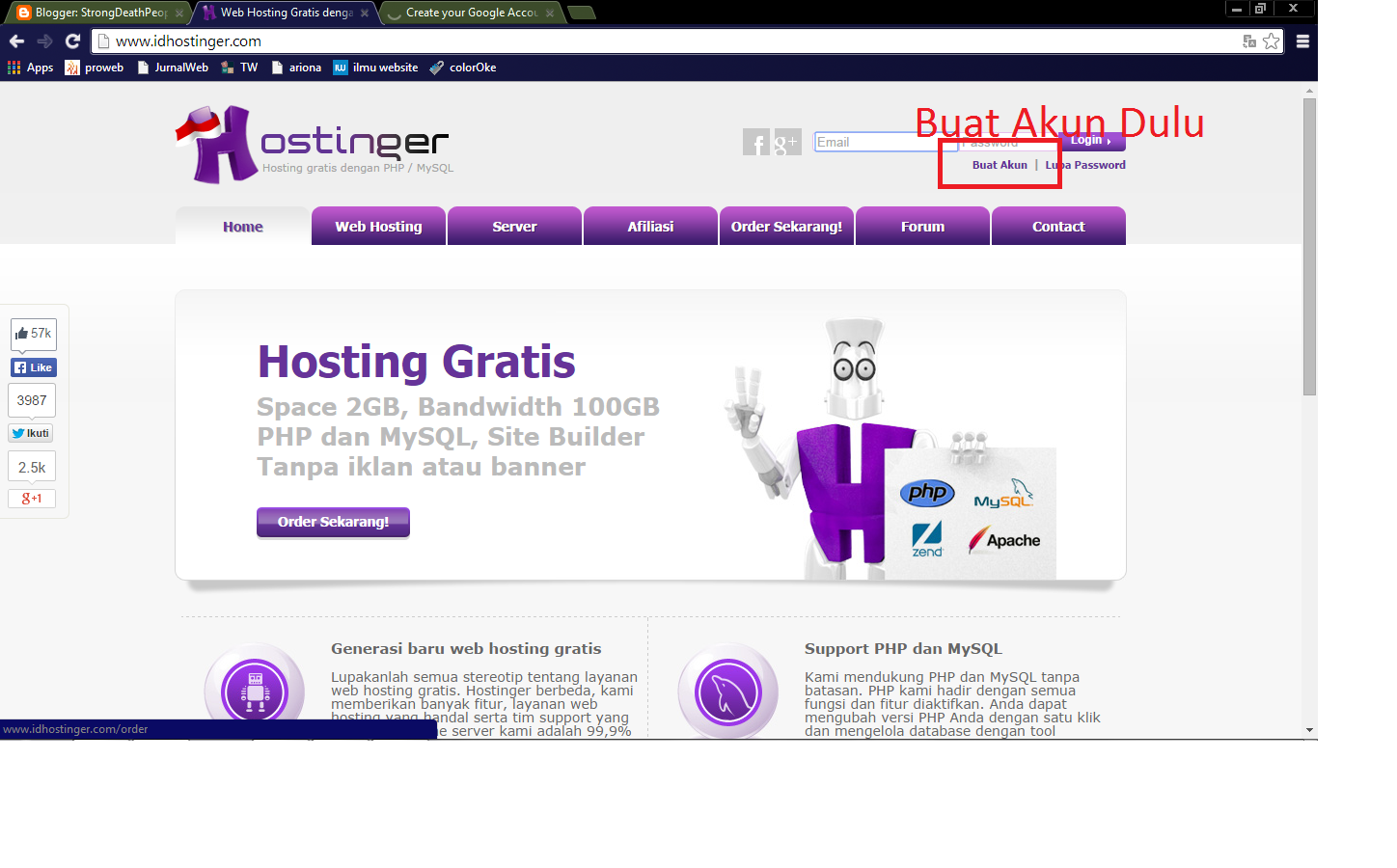
Task: Click the Twitter Ikuti button
Action: pyautogui.click(x=31, y=433)
